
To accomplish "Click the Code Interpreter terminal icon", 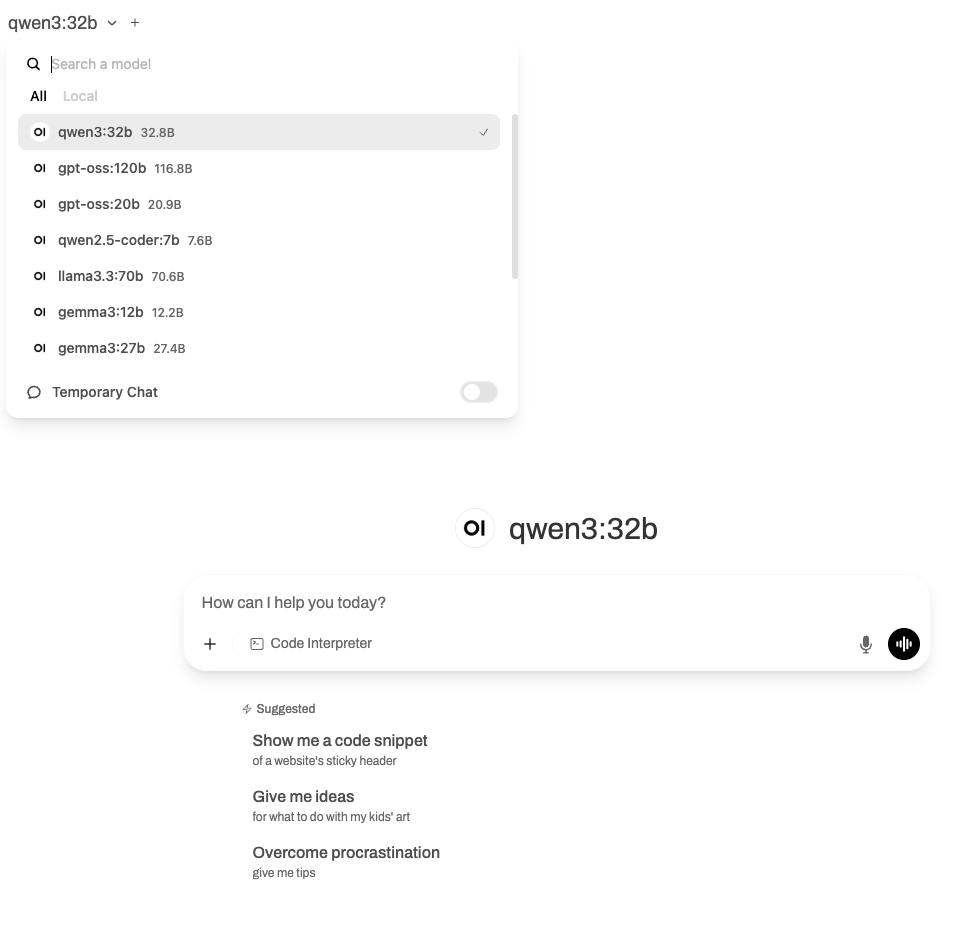I will click(257, 644).
